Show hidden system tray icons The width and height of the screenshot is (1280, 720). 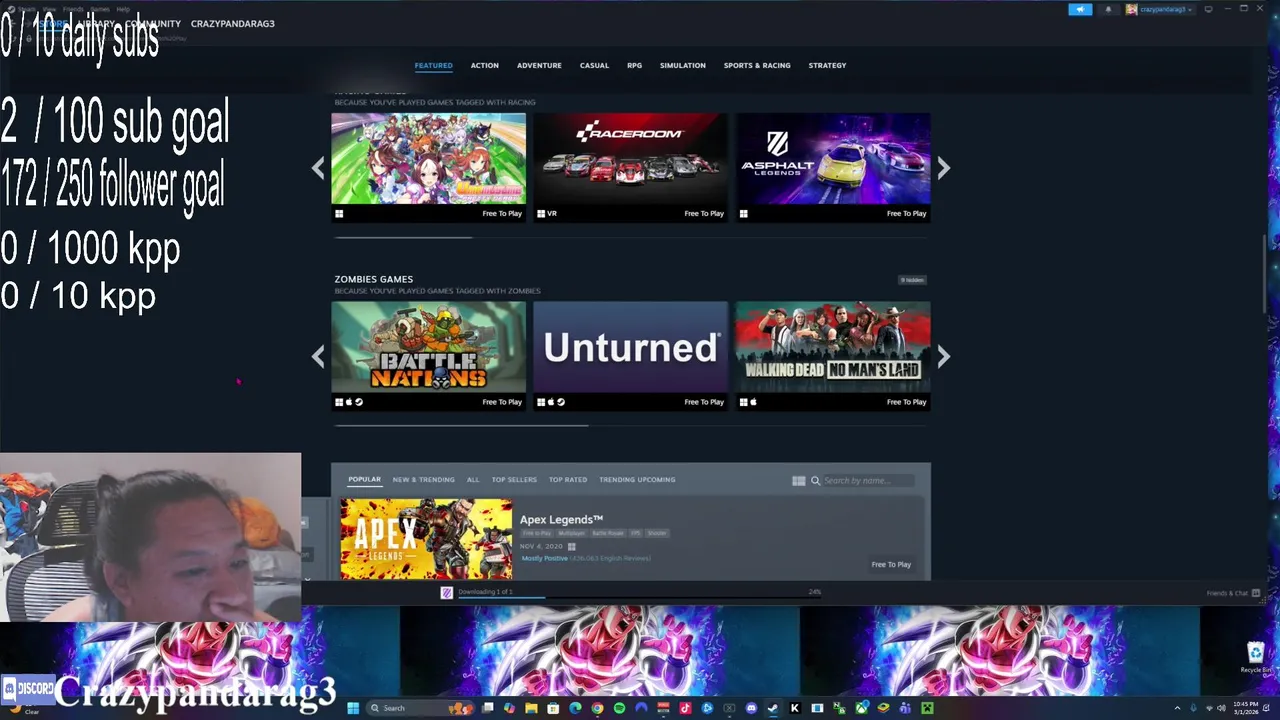[x=1177, y=708]
